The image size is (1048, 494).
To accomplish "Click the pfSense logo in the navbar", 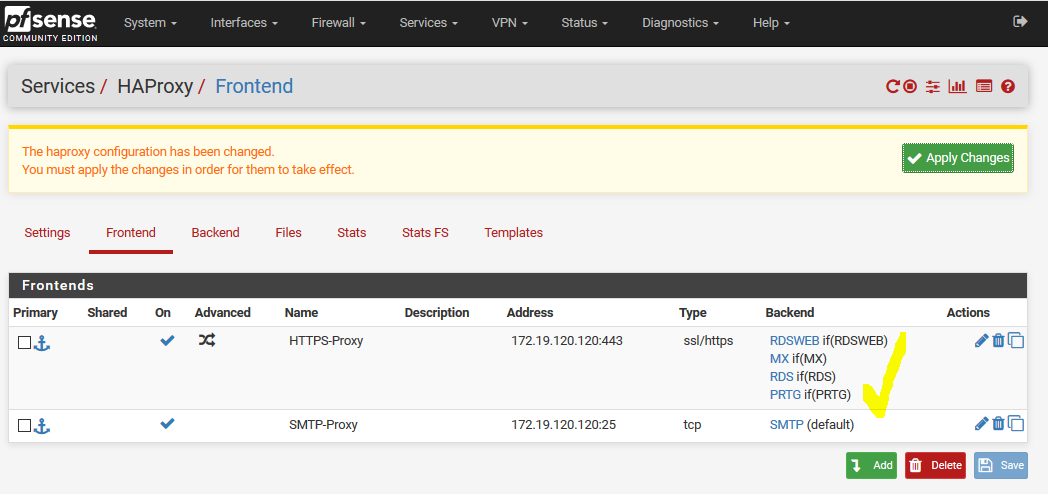I will 50,23.
